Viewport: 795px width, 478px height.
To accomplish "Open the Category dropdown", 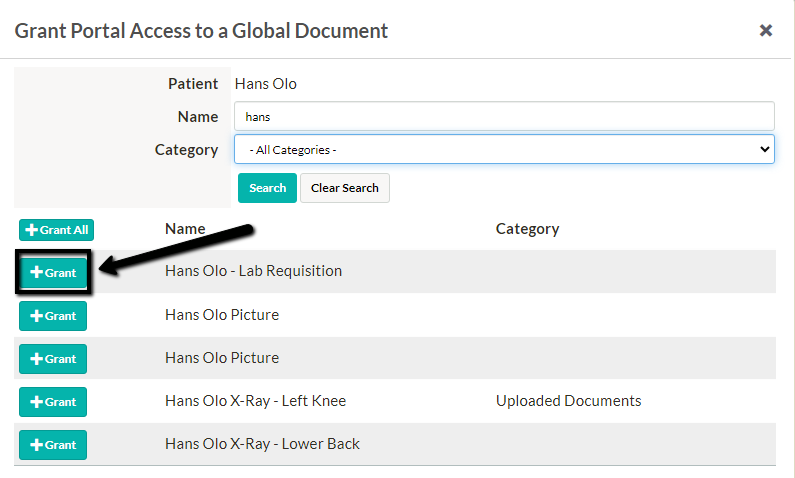I will tap(504, 150).
